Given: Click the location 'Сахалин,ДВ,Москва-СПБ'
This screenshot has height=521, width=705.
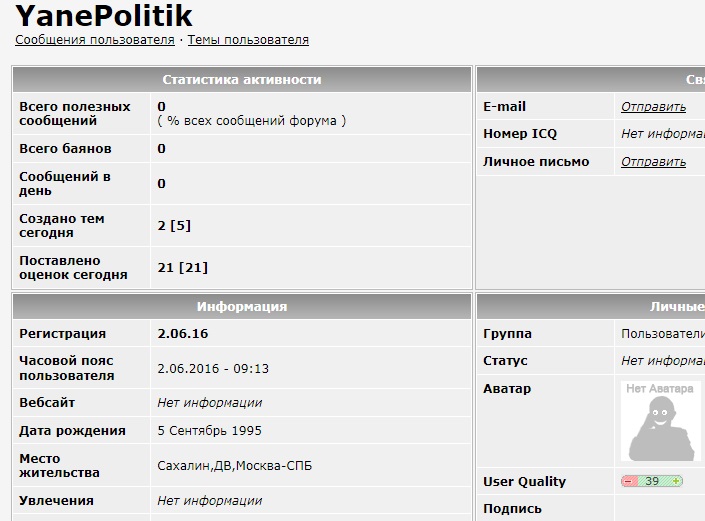Looking at the screenshot, I should (235, 466).
